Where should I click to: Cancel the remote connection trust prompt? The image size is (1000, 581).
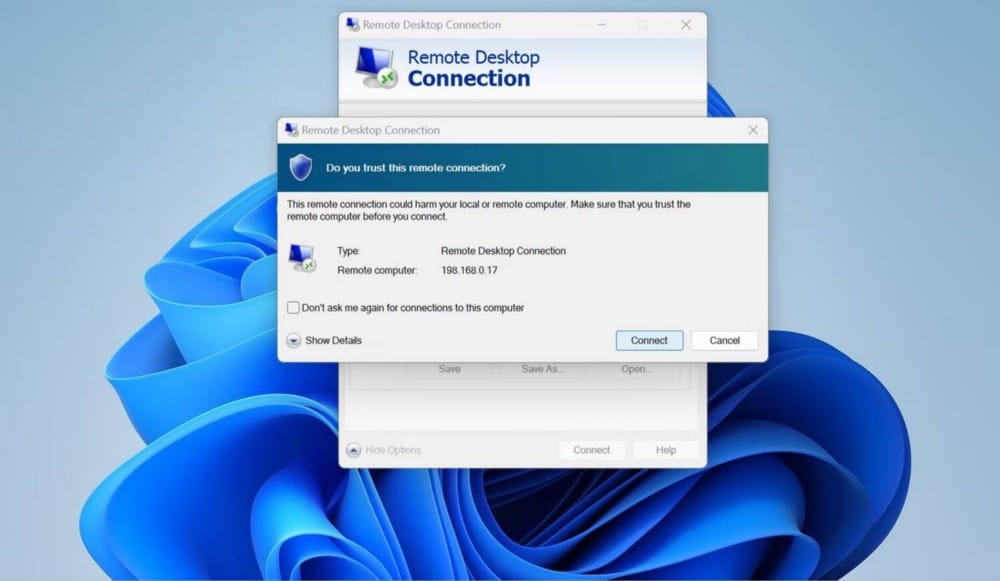[724, 340]
